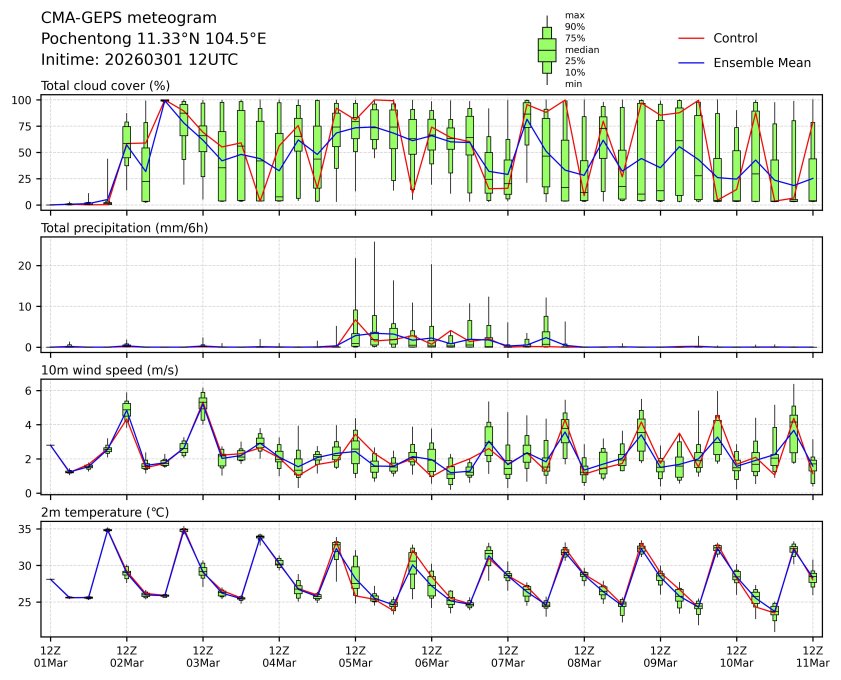
Task: Click the median label in boxplot legend
Action: 582,49
